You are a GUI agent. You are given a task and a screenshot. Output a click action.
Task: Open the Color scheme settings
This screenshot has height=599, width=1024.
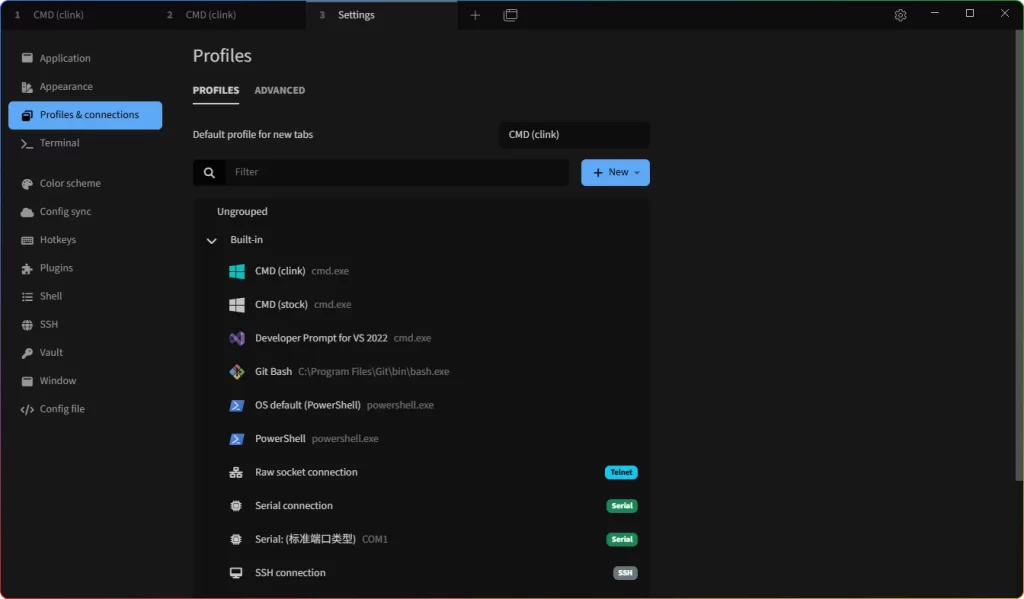point(85,184)
